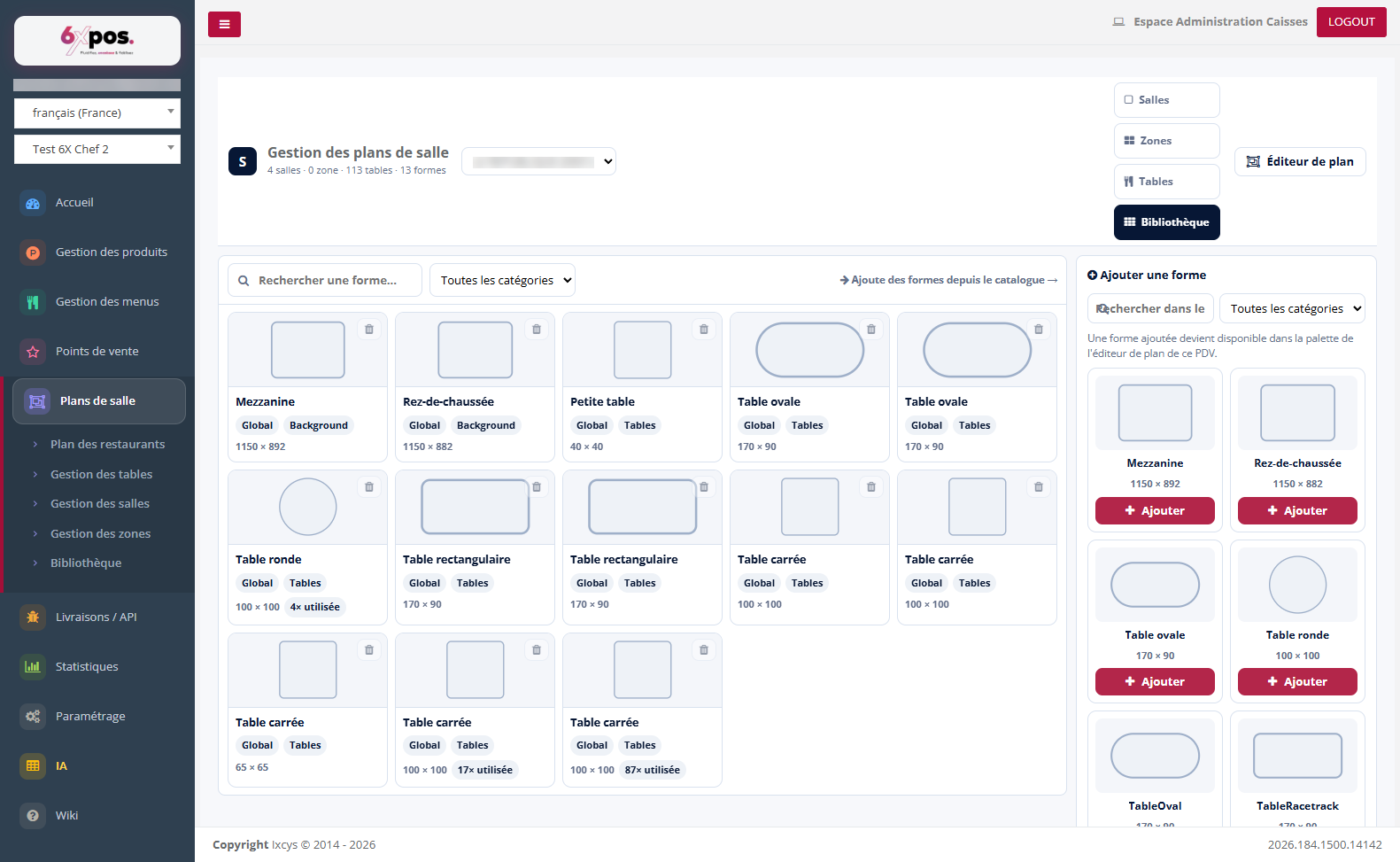Viewport: 1400px width, 862px height.
Task: Click the laptop icon near Espace Administration
Action: pyautogui.click(x=1118, y=22)
